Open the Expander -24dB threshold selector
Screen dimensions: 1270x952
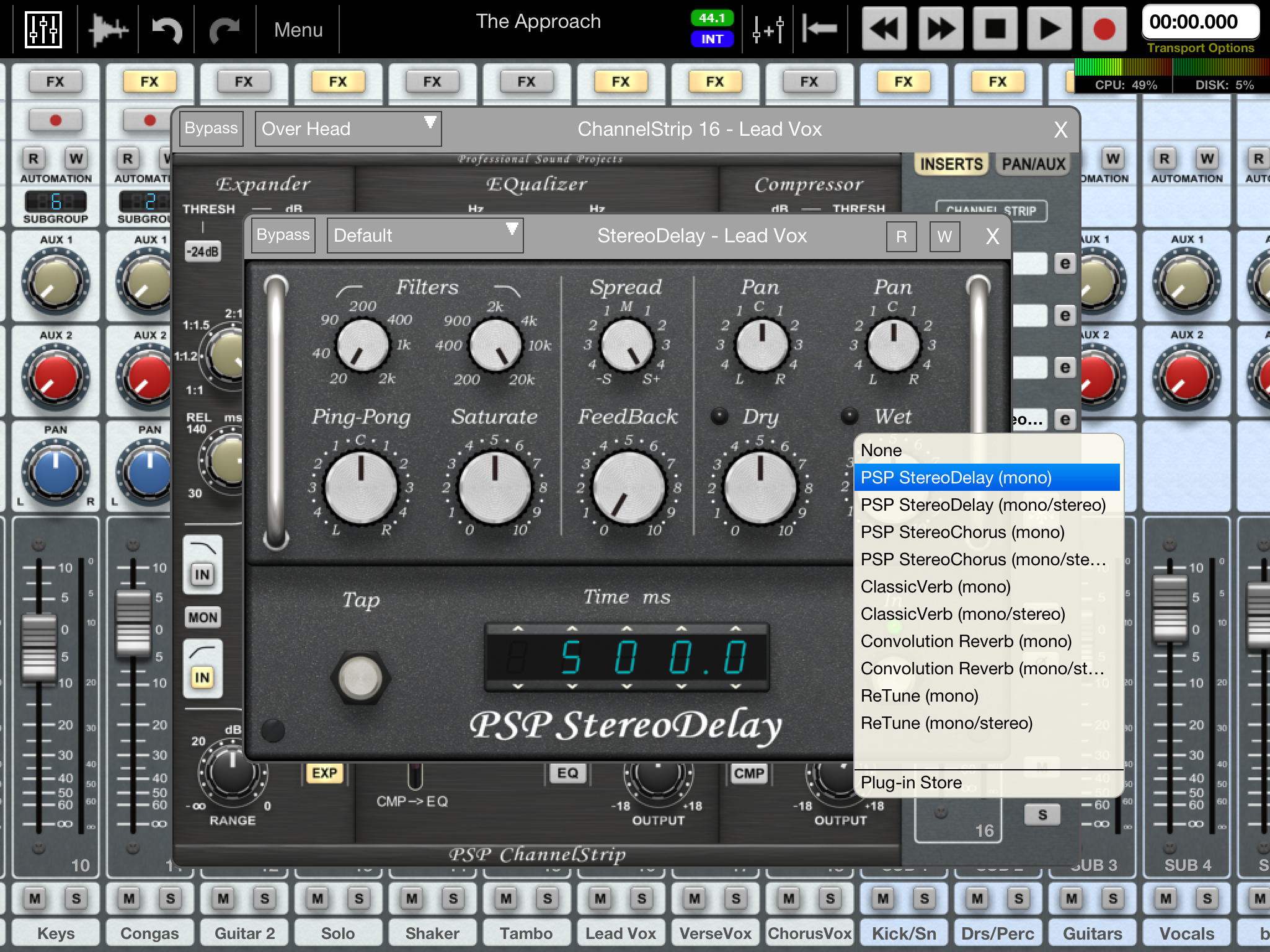tap(203, 252)
